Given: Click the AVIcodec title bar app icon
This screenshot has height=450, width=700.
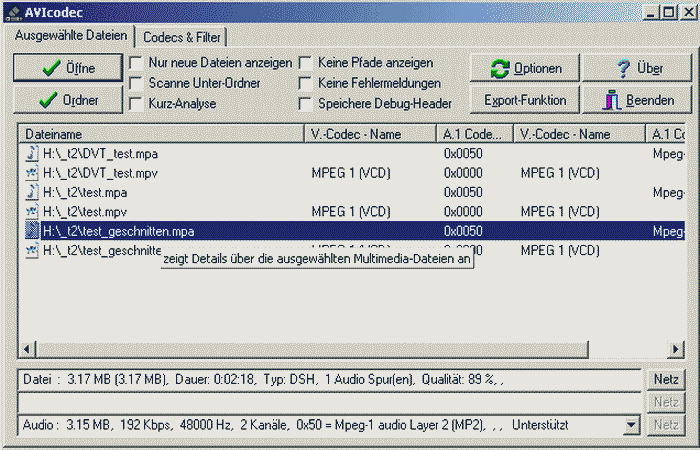Looking at the screenshot, I should point(13,13).
